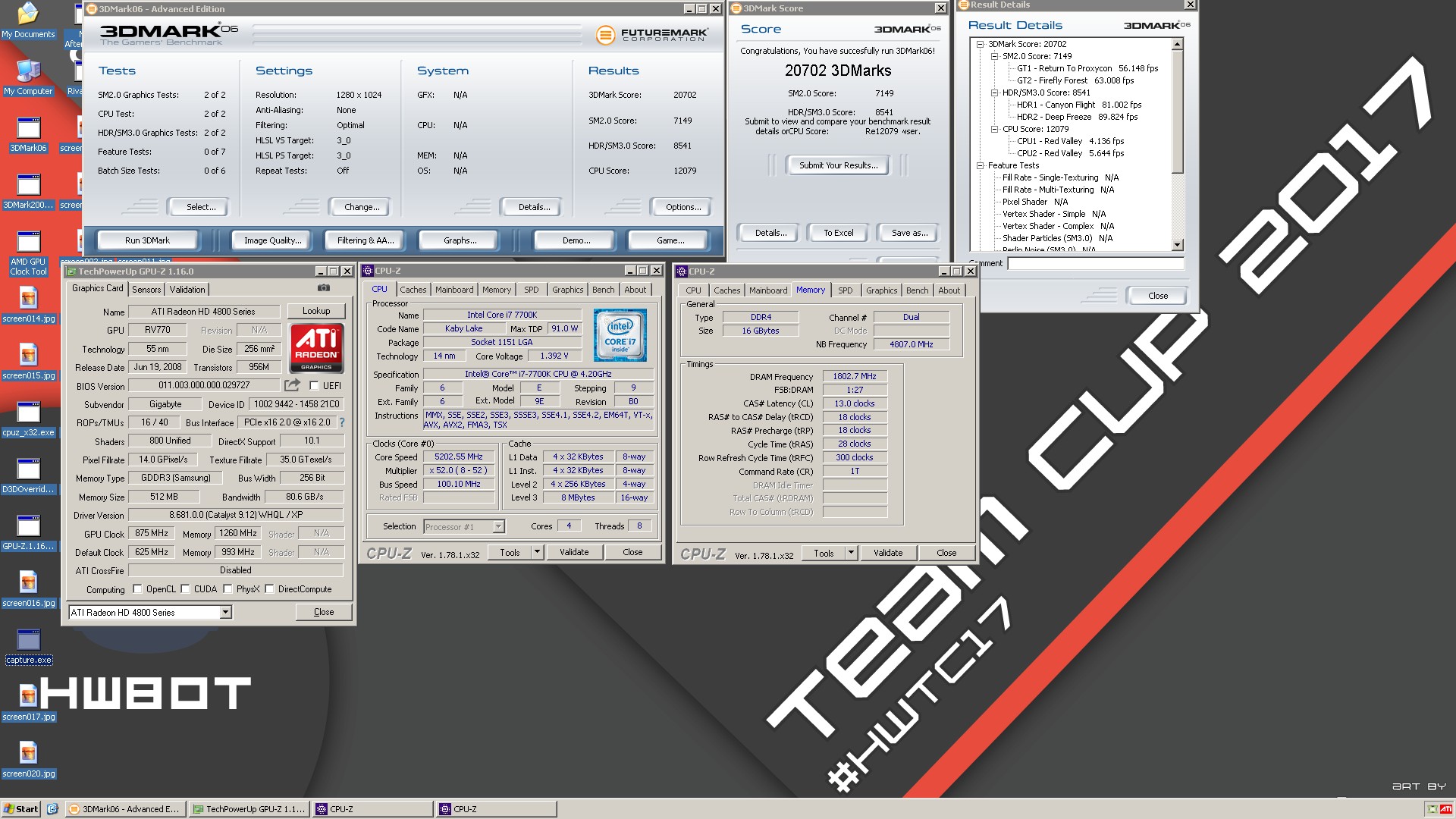
Task: Launch the 3DMark06 desktop shortcut
Action: click(x=28, y=134)
